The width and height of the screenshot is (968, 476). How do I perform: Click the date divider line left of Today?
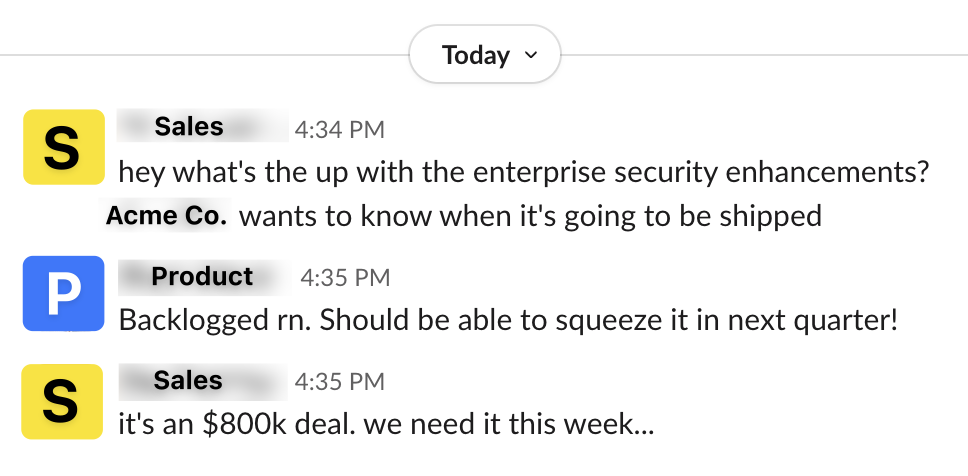point(200,54)
